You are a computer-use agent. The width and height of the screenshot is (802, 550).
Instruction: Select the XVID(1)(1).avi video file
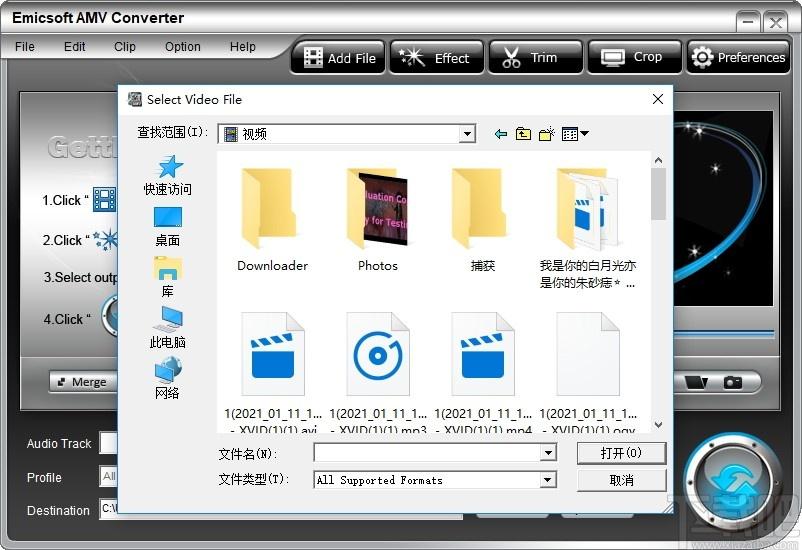pyautogui.click(x=273, y=372)
